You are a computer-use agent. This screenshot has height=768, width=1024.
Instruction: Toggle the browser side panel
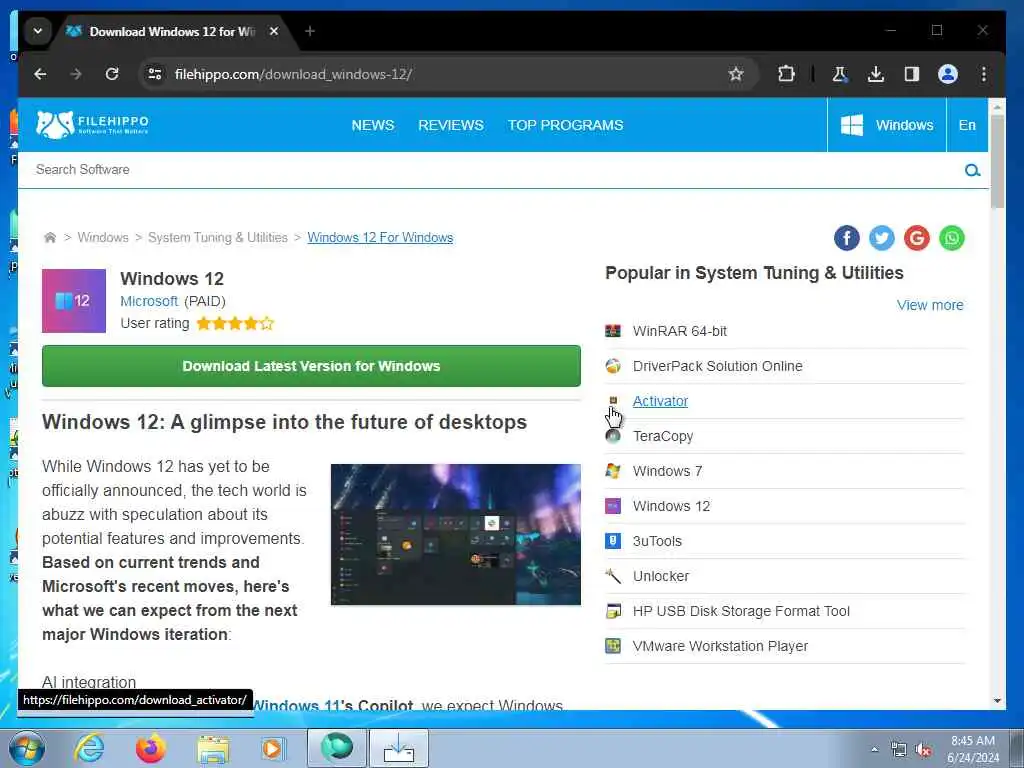tap(912, 74)
